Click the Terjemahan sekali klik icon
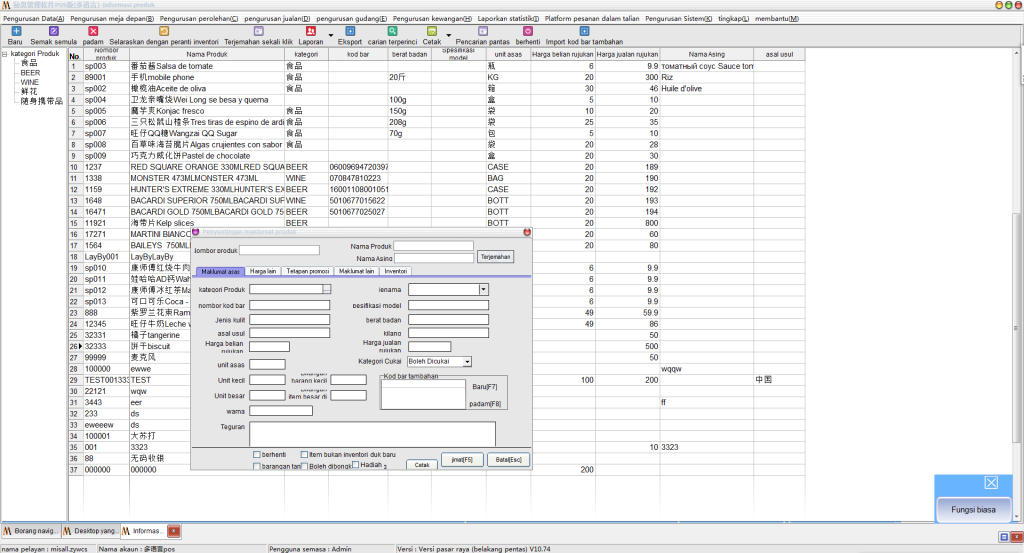The height and width of the screenshot is (553, 1024). (x=257, y=31)
